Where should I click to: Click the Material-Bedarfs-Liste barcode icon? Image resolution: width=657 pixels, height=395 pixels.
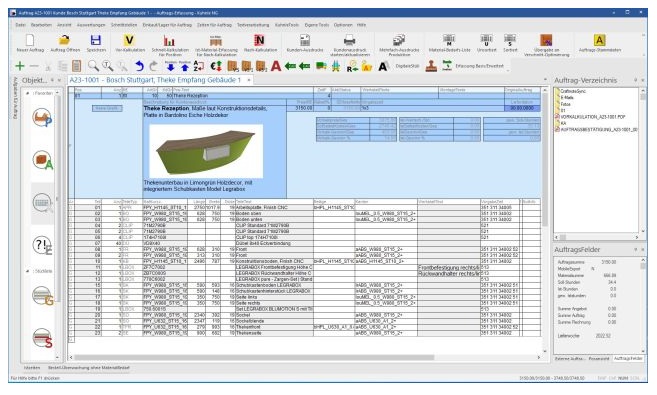(x=449, y=44)
